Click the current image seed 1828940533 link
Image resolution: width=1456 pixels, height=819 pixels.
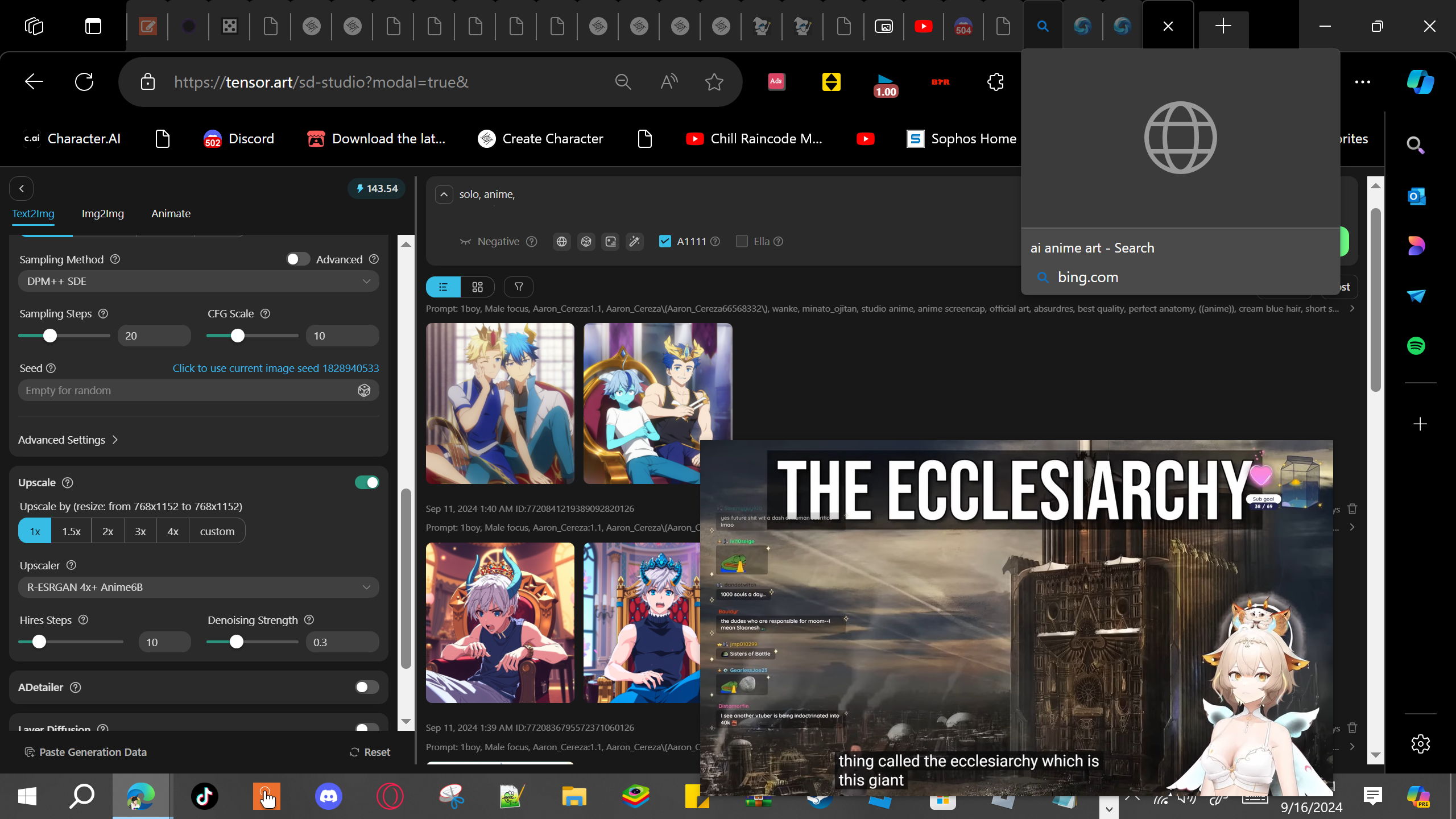click(275, 369)
